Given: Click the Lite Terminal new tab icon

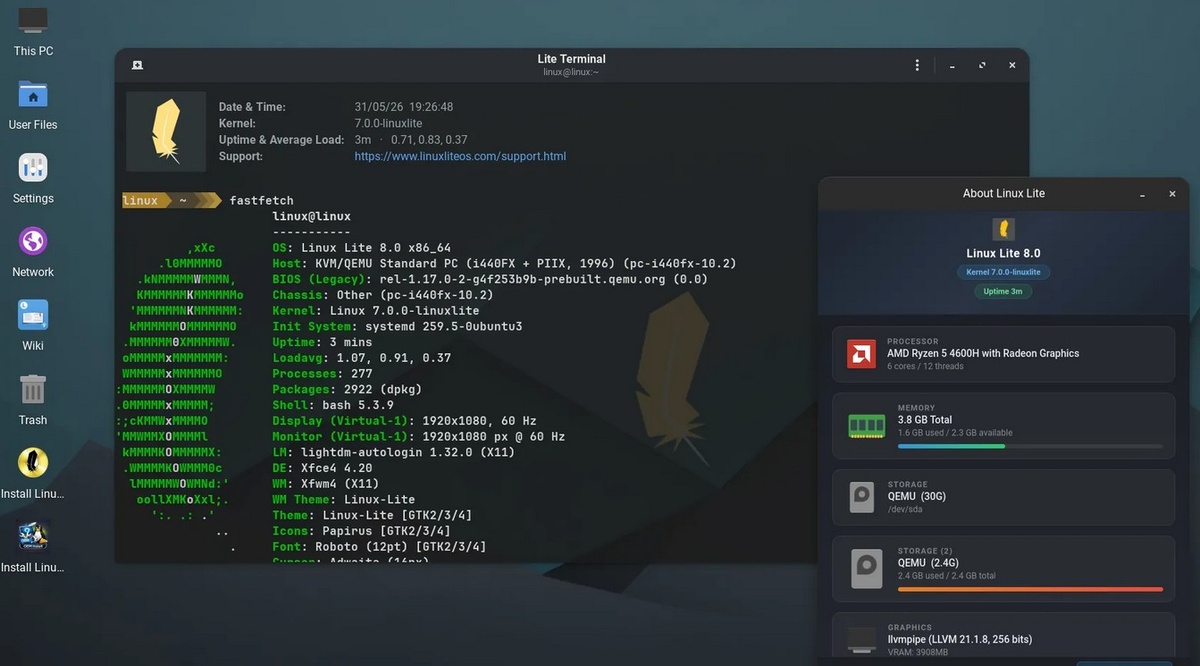Looking at the screenshot, I should [x=137, y=65].
